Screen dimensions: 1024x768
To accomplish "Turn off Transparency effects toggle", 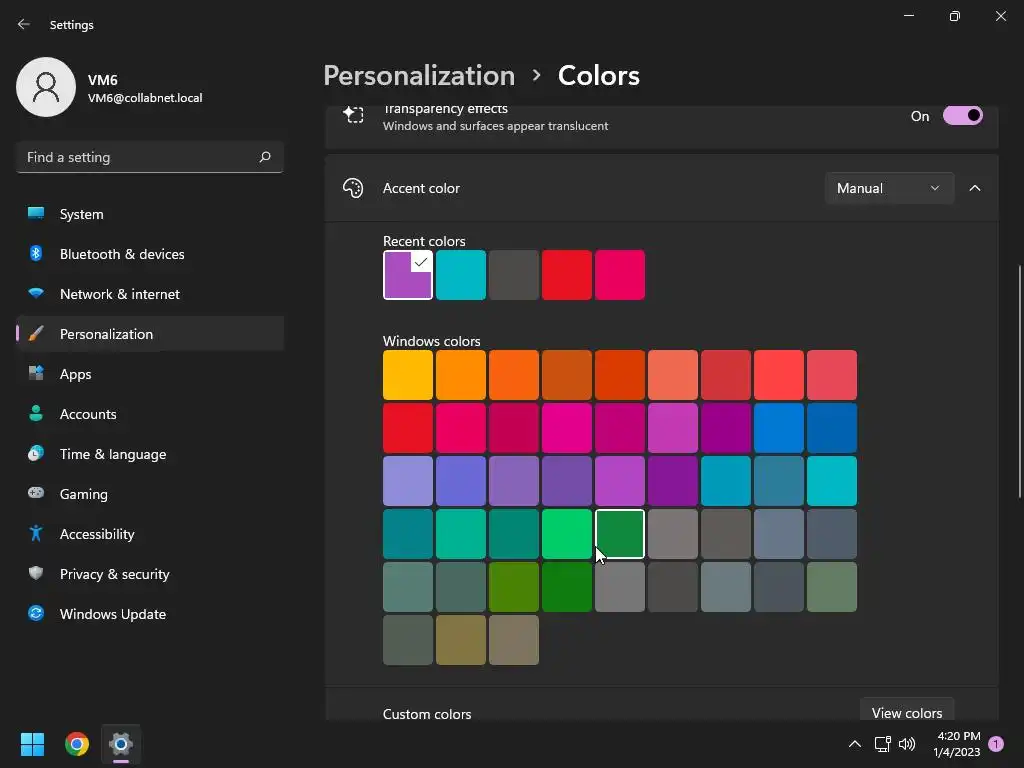I will pyautogui.click(x=962, y=116).
